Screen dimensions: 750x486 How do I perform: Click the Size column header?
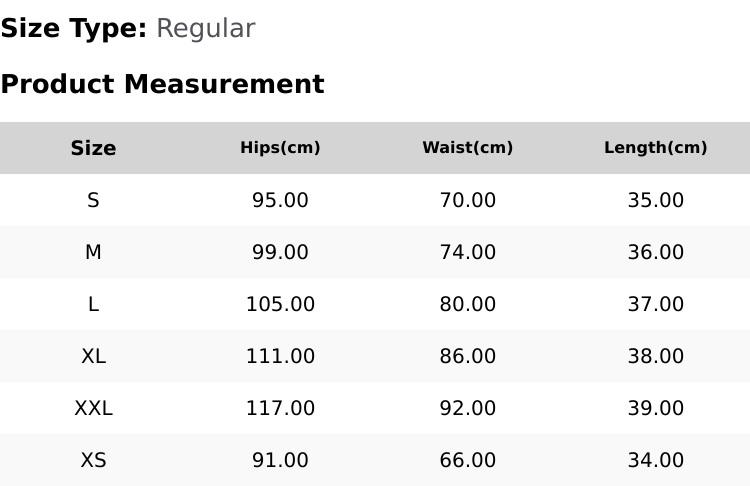93,148
